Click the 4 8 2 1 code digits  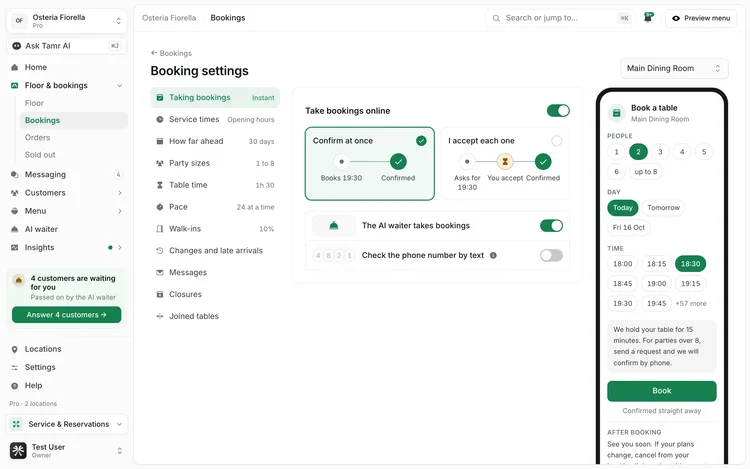click(333, 255)
